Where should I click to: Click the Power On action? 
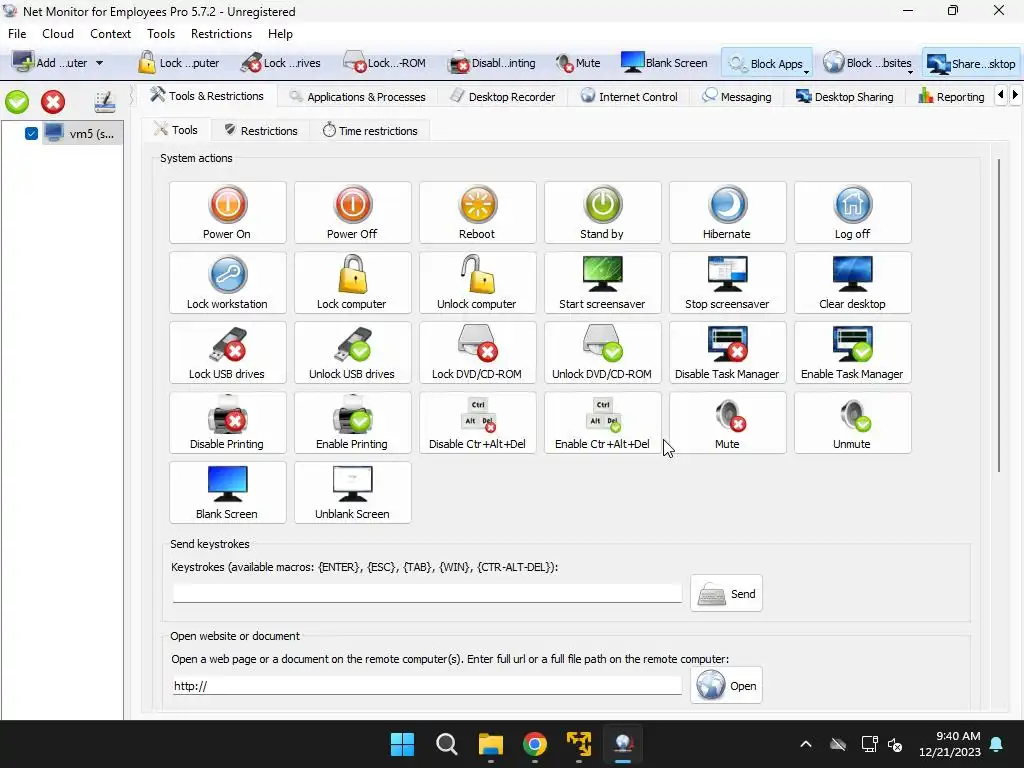click(x=227, y=213)
